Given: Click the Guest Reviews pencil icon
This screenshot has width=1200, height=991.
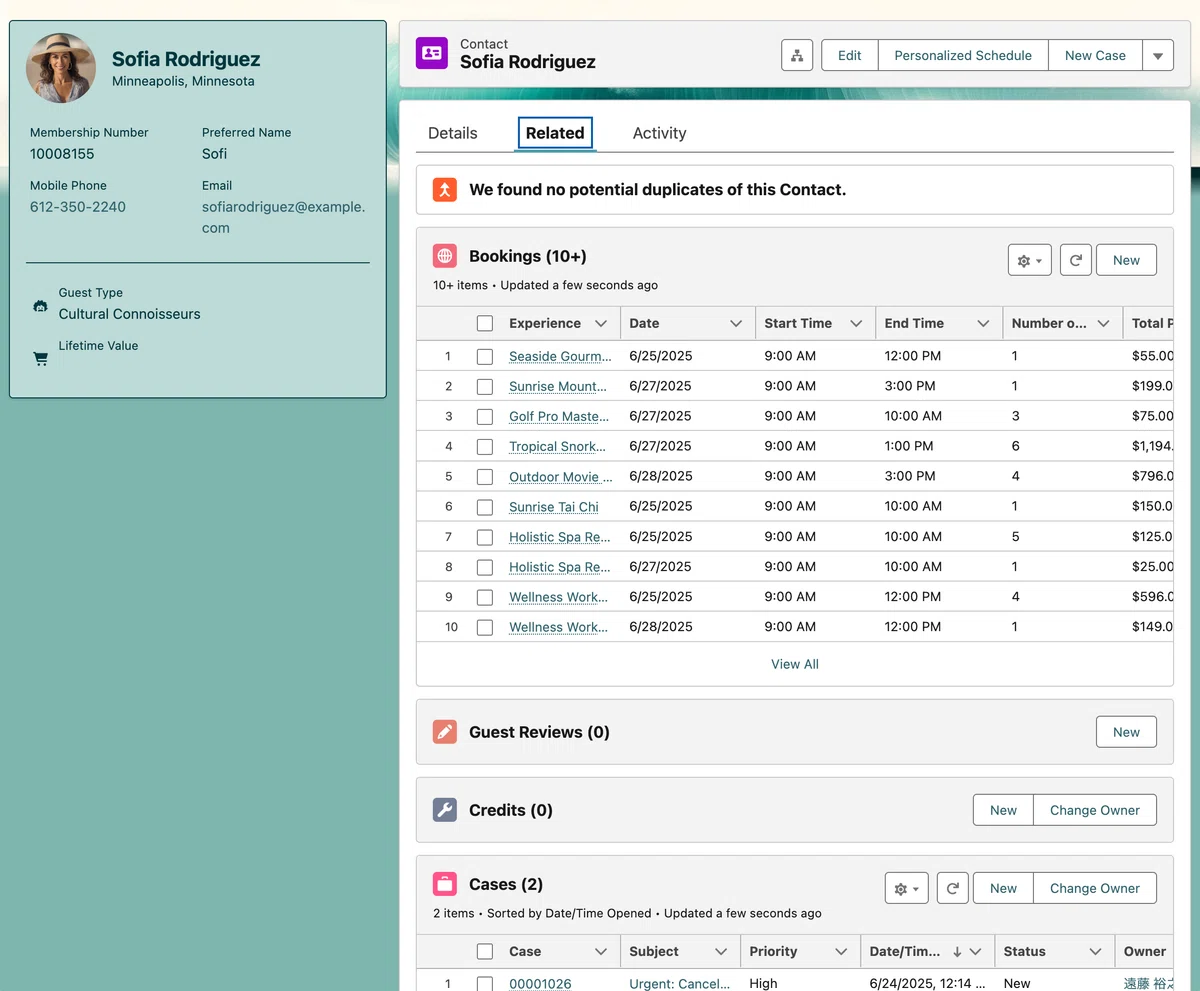Looking at the screenshot, I should 445,732.
